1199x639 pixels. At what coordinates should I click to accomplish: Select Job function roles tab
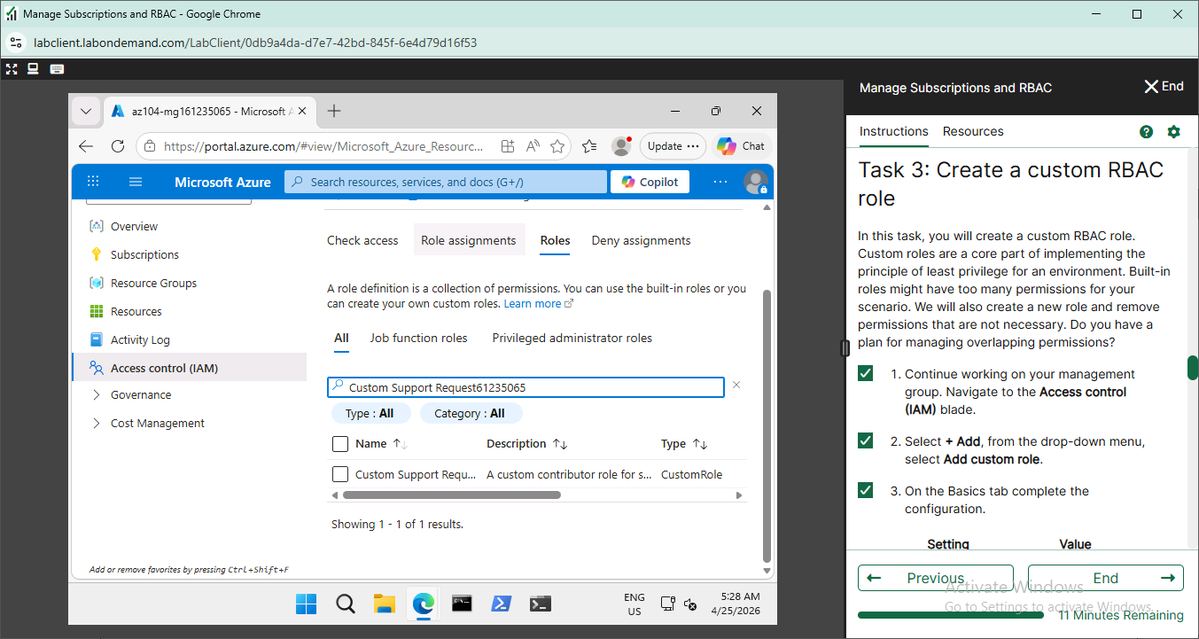point(418,338)
